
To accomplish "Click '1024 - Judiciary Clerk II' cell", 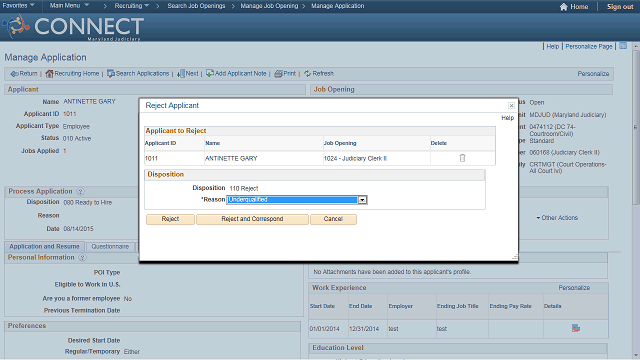I will pyautogui.click(x=355, y=158).
